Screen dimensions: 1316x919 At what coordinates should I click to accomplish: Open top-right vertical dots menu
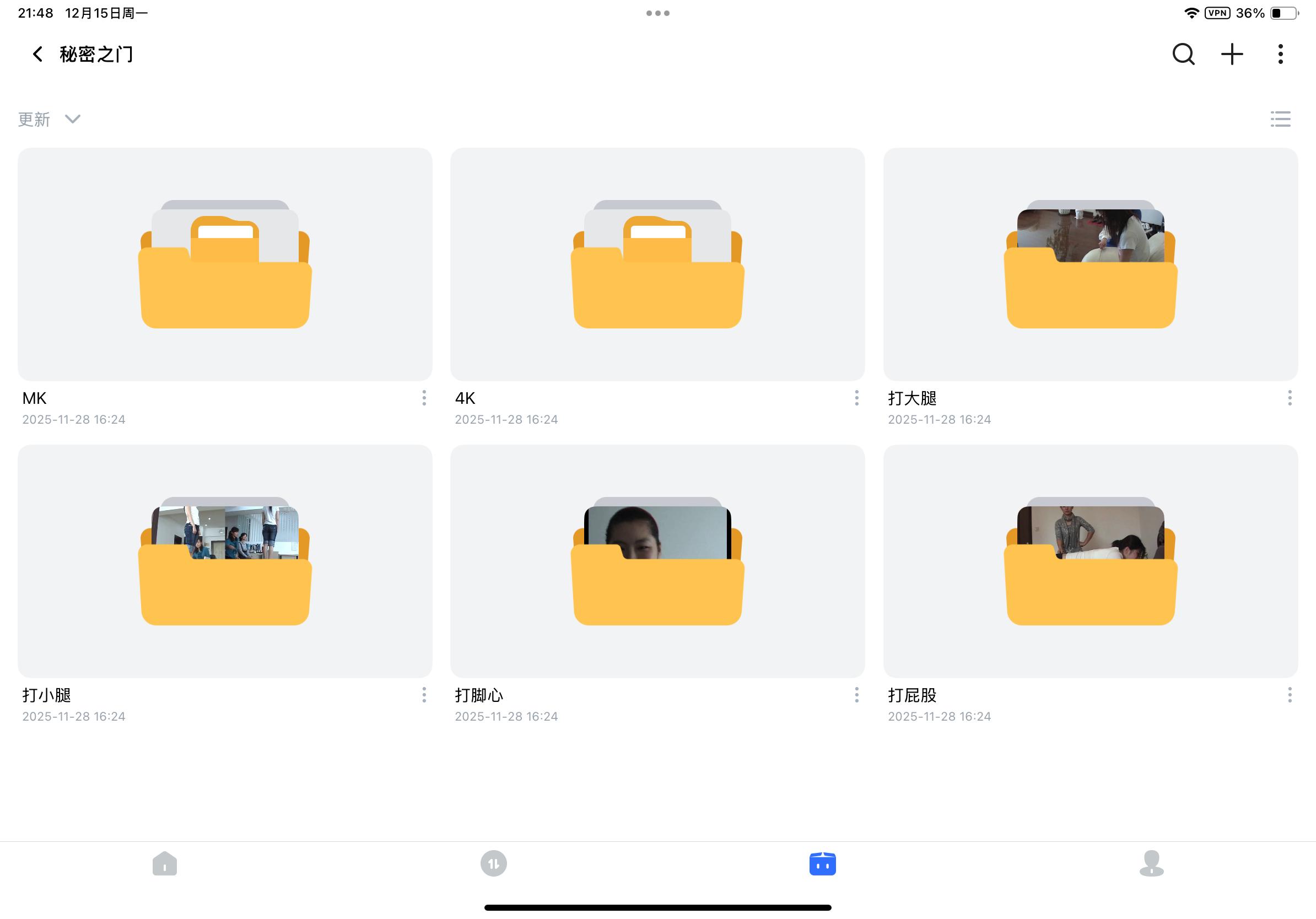[1280, 55]
